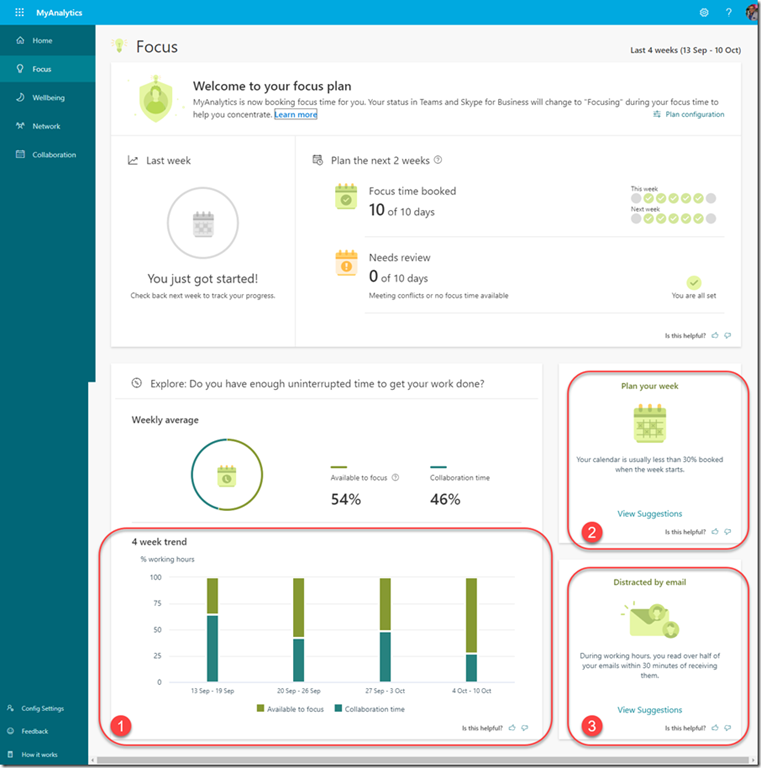Select Network in the left navigation
761x768 pixels.
tap(46, 126)
